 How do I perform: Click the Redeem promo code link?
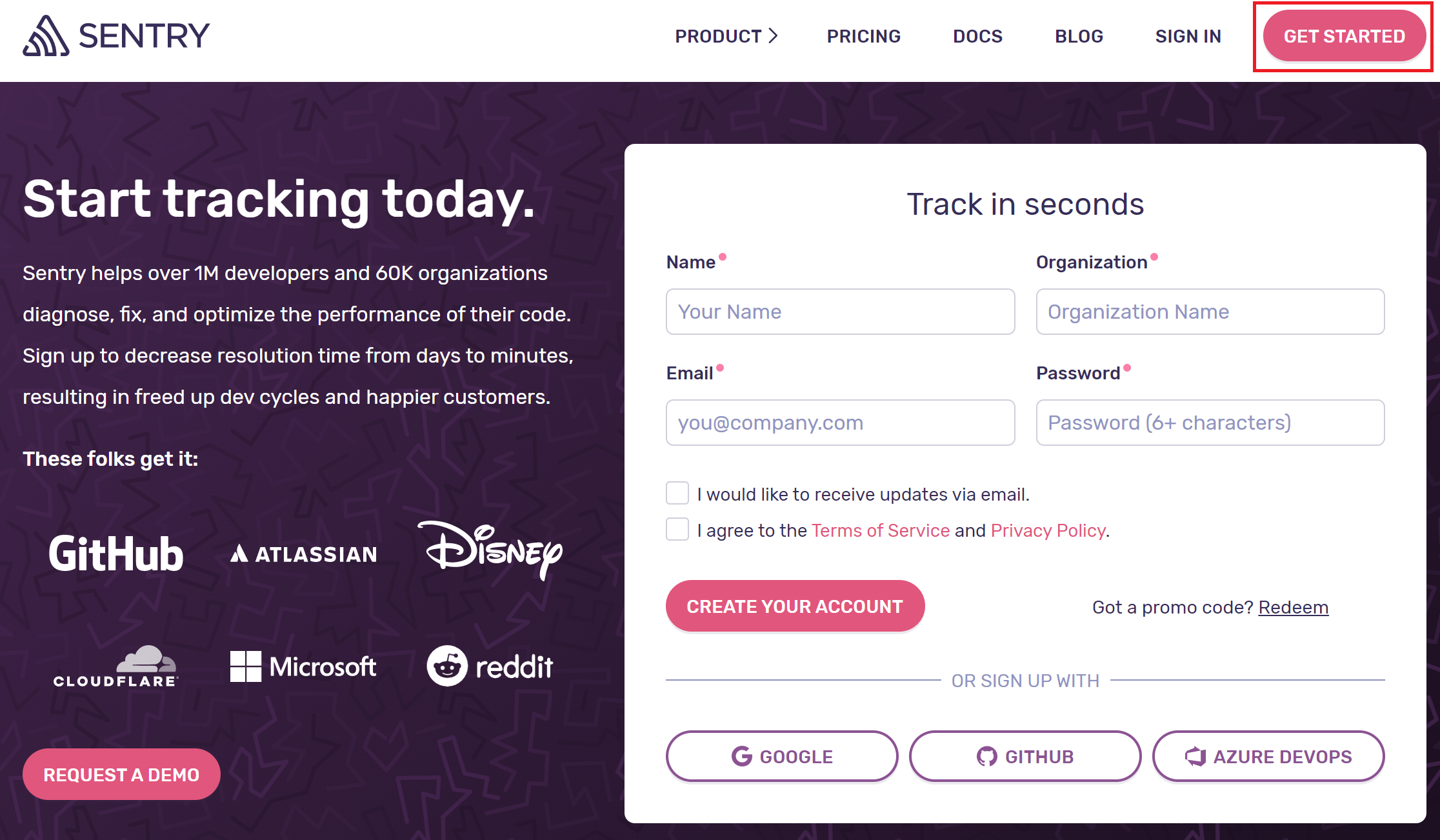click(x=1293, y=607)
